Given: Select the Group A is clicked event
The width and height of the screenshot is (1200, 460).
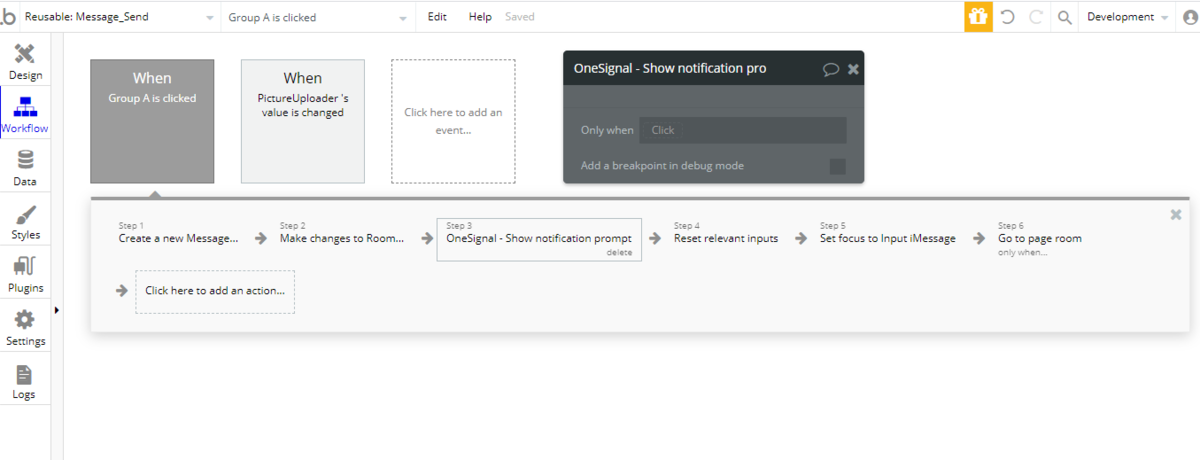Looking at the screenshot, I should tap(152, 121).
